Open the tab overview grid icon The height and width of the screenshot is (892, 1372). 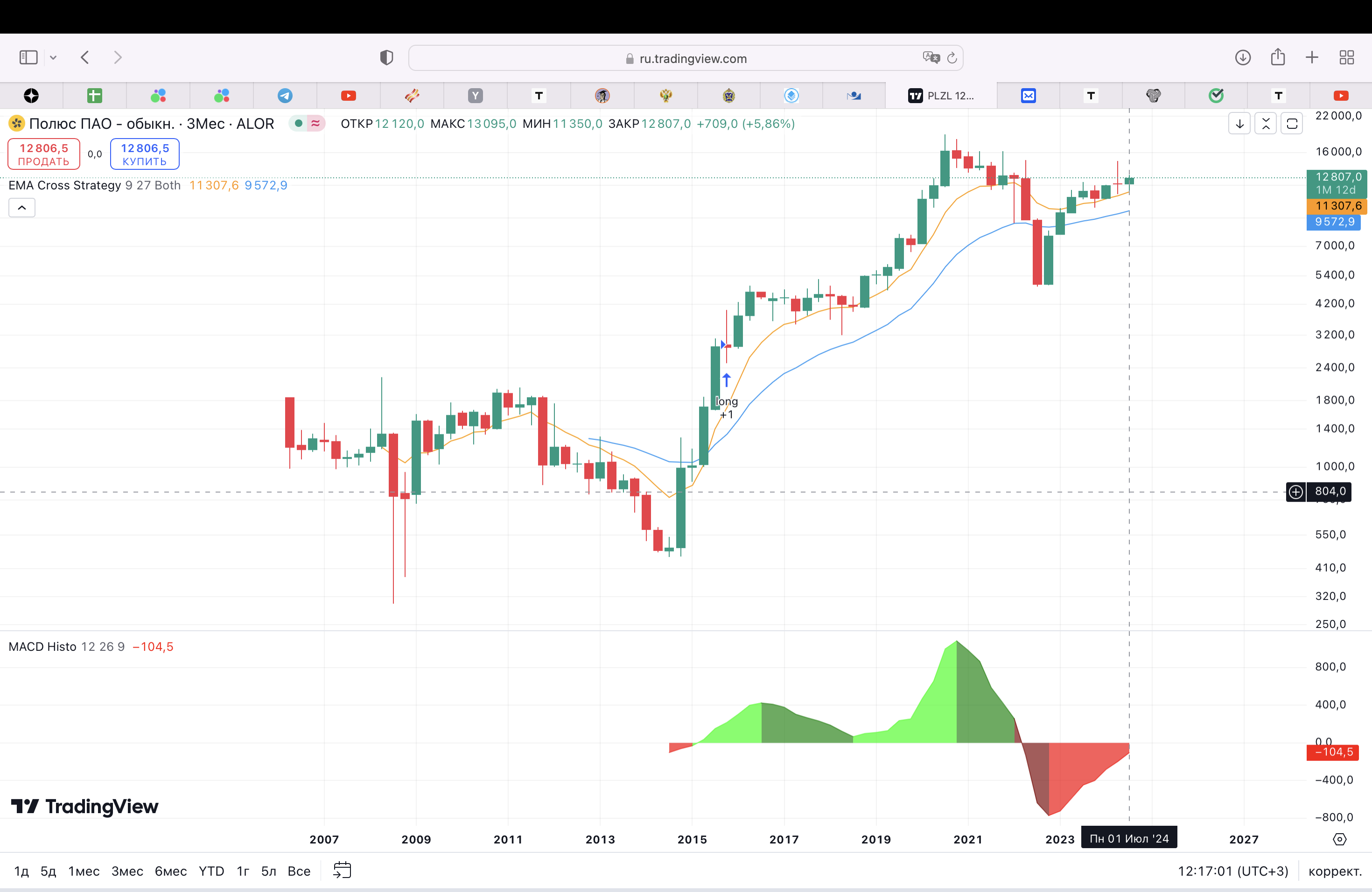(1346, 58)
